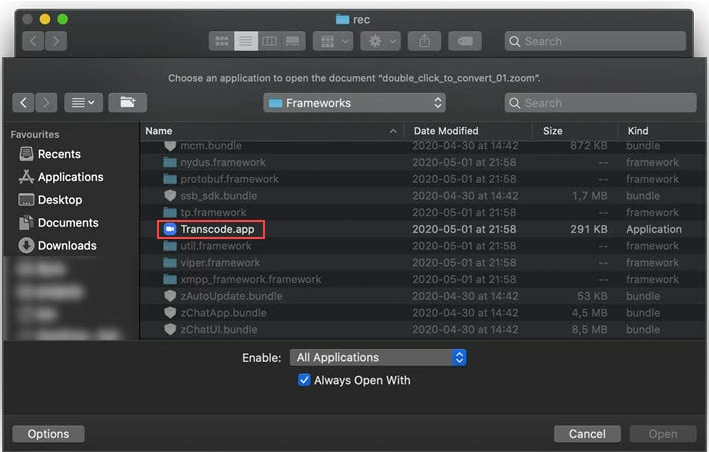Select mcm.bundle row
709x452 pixels.
pyautogui.click(x=423, y=146)
